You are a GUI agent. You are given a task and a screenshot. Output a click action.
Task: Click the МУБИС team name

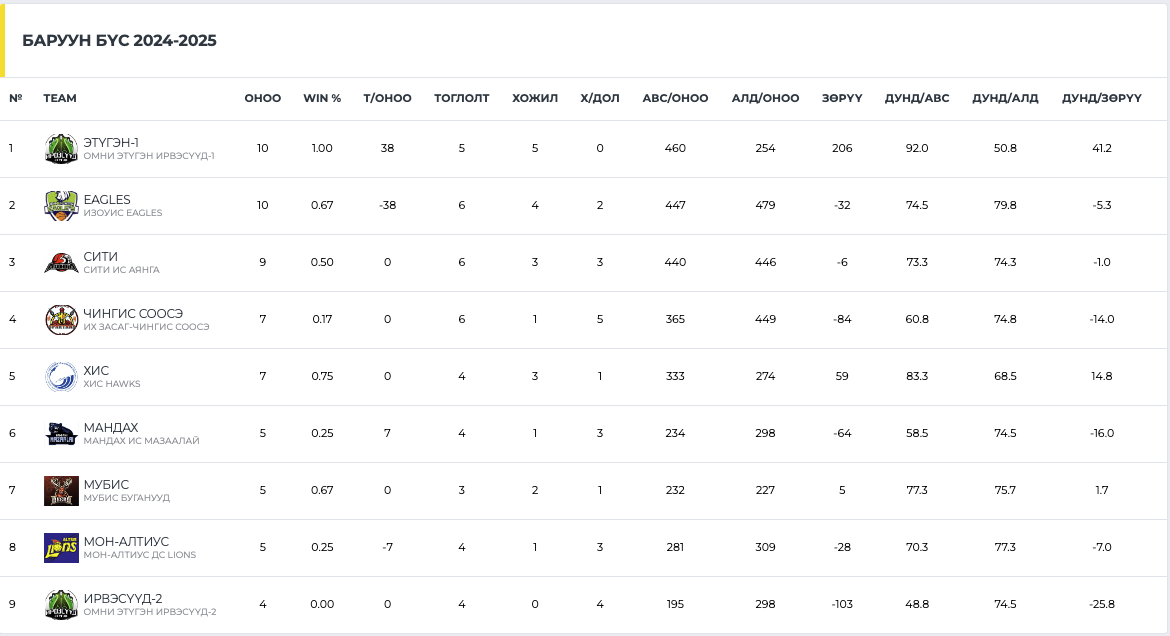tap(106, 485)
